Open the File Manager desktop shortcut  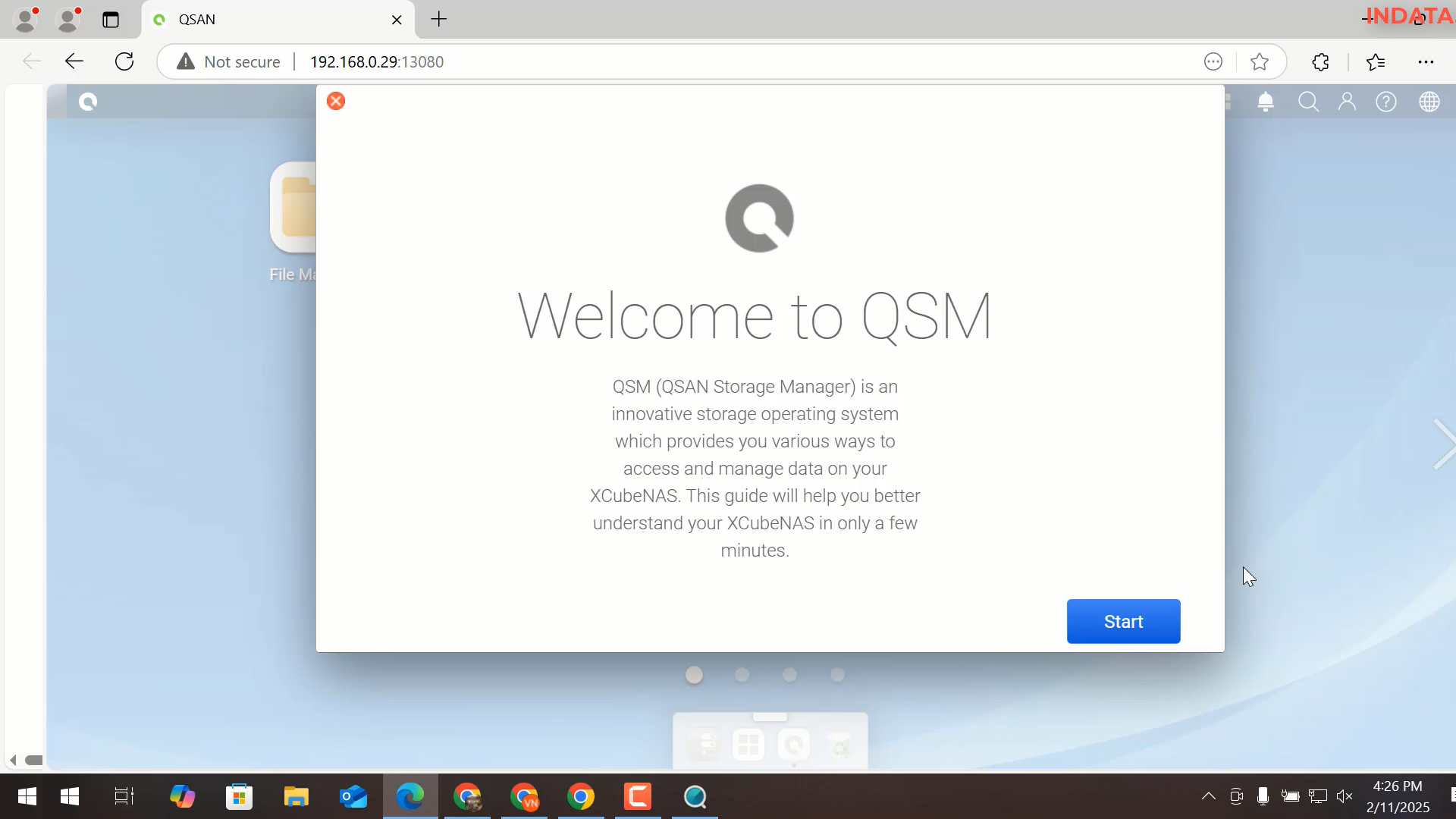point(293,221)
